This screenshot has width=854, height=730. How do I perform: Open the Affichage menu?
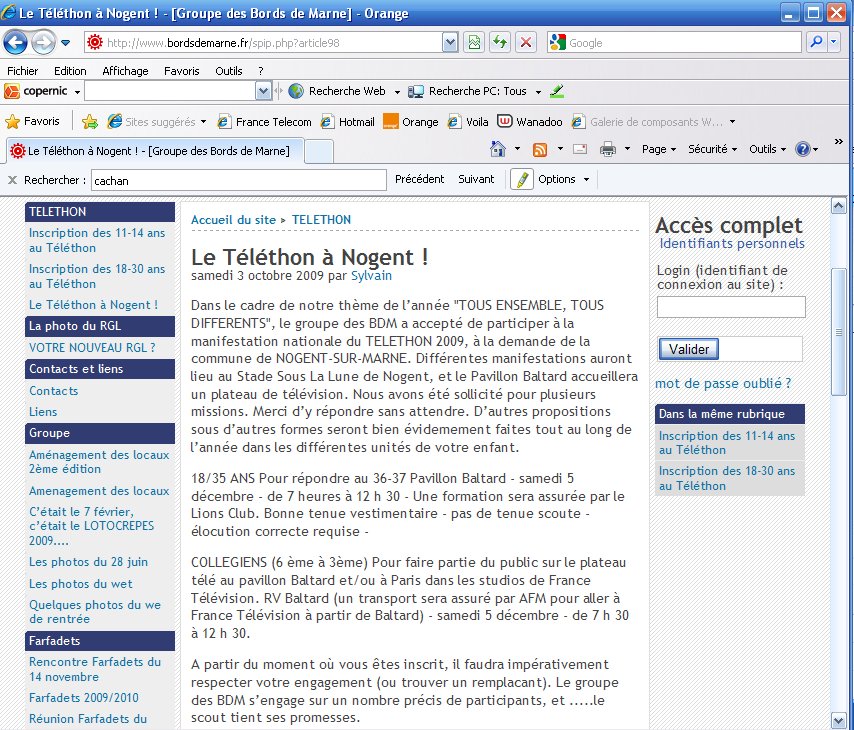coord(125,71)
